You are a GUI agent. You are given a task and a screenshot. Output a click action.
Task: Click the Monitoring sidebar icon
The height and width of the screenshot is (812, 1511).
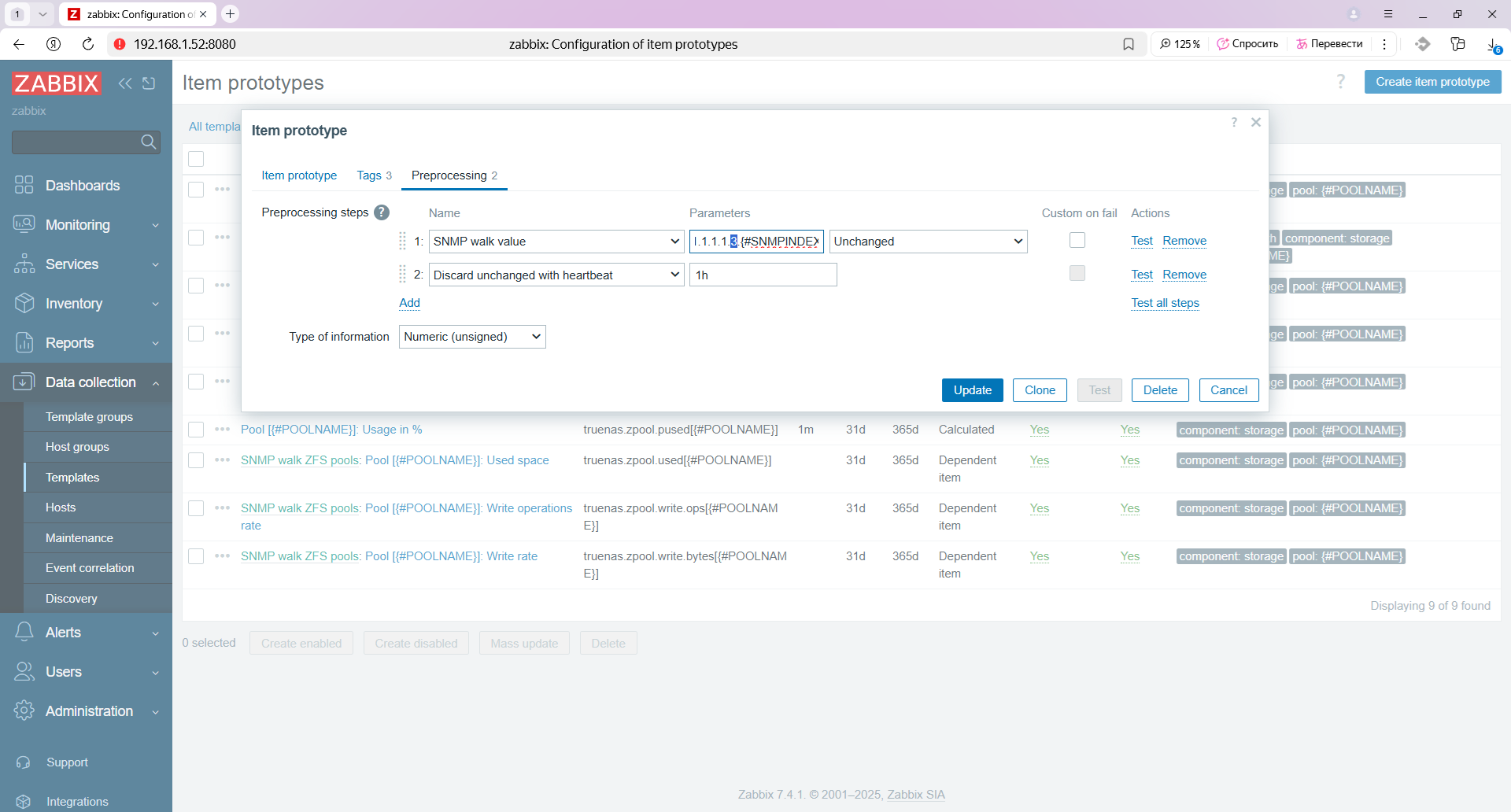[24, 224]
